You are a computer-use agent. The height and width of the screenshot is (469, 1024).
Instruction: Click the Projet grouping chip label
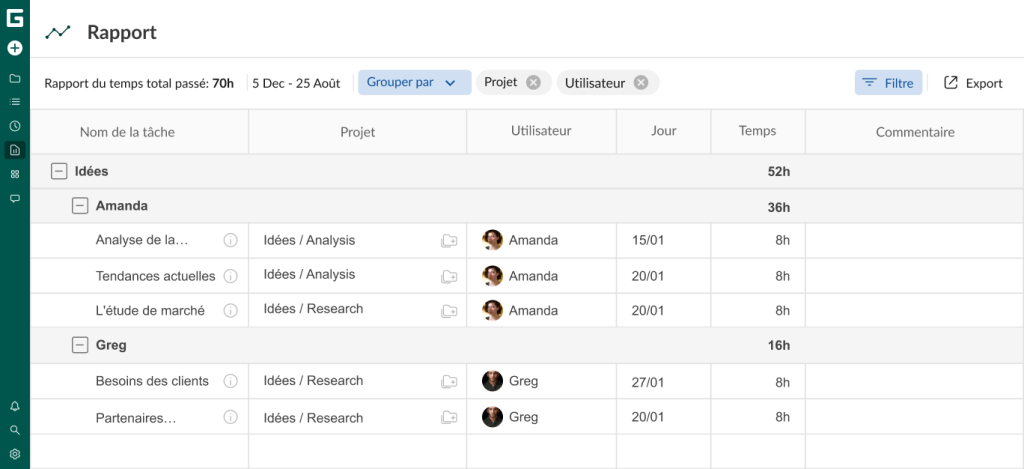(x=501, y=82)
